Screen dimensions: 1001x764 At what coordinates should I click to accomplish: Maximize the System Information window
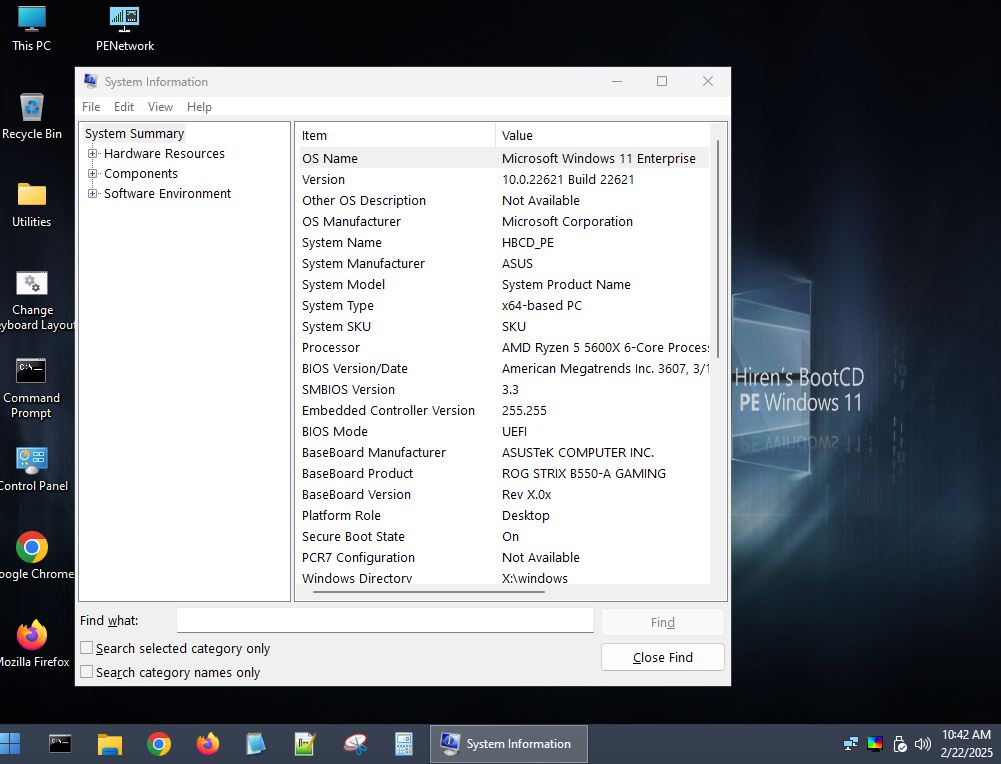[662, 81]
